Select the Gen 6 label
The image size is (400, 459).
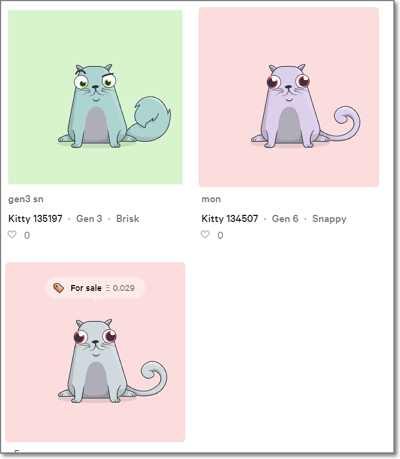point(285,219)
